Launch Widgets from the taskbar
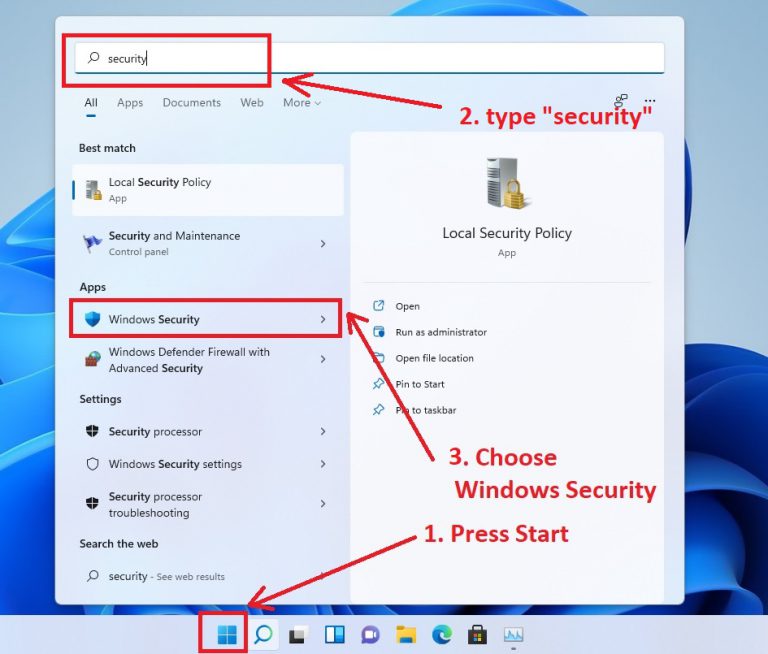The width and height of the screenshot is (768, 654). 335,635
